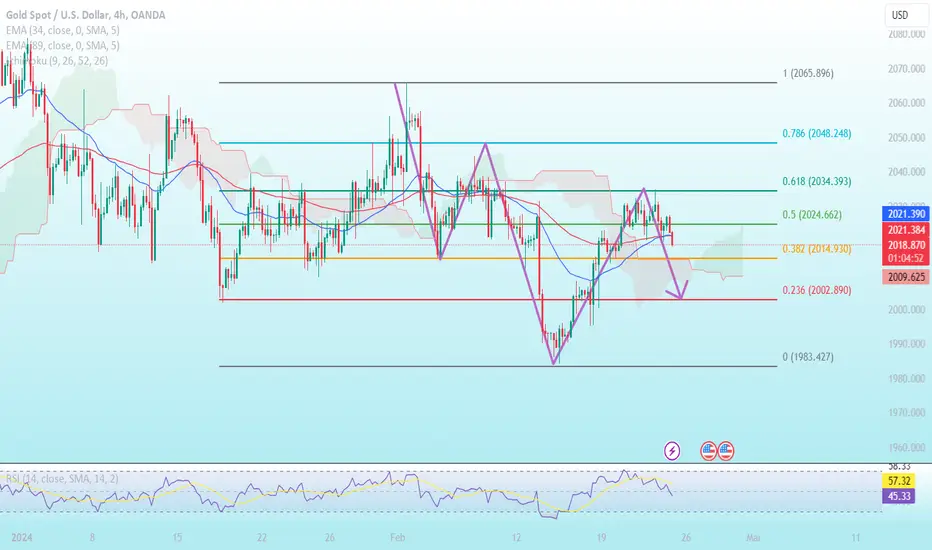932x550 pixels.
Task: Click the purple lightning event icon
Action: click(672, 451)
